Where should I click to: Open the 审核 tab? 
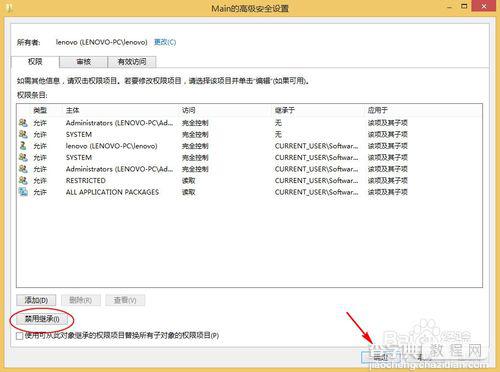click(84, 62)
